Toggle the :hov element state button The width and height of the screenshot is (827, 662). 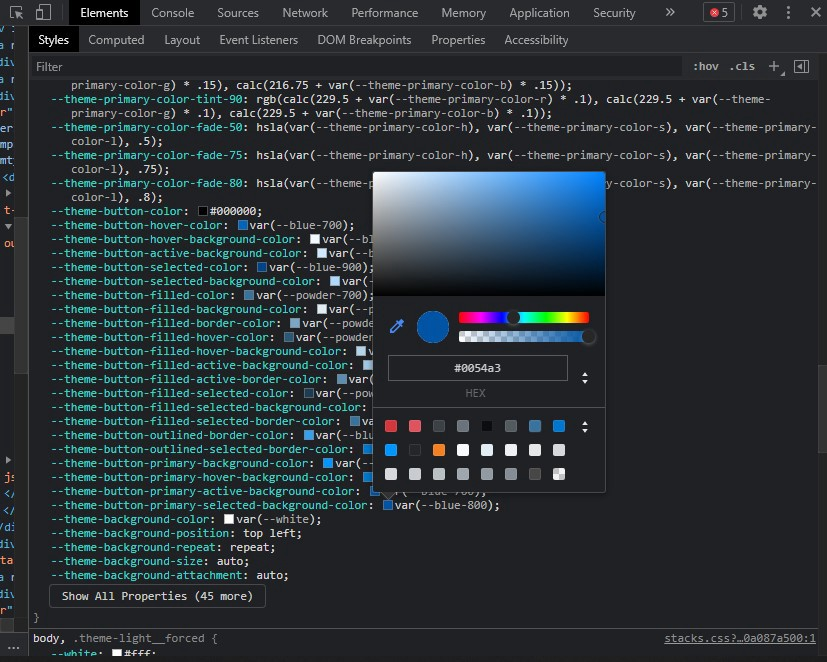(705, 66)
